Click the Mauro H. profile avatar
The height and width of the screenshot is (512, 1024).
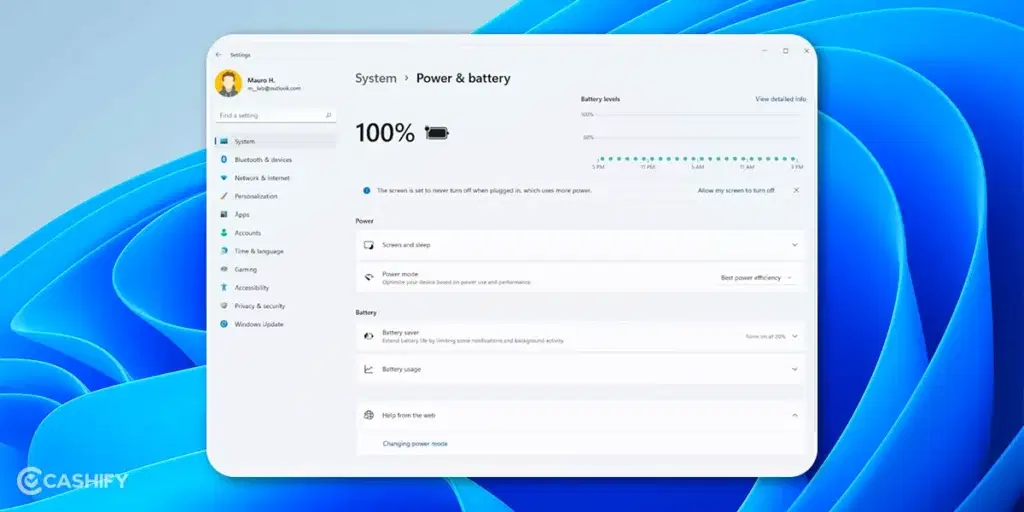pos(229,84)
